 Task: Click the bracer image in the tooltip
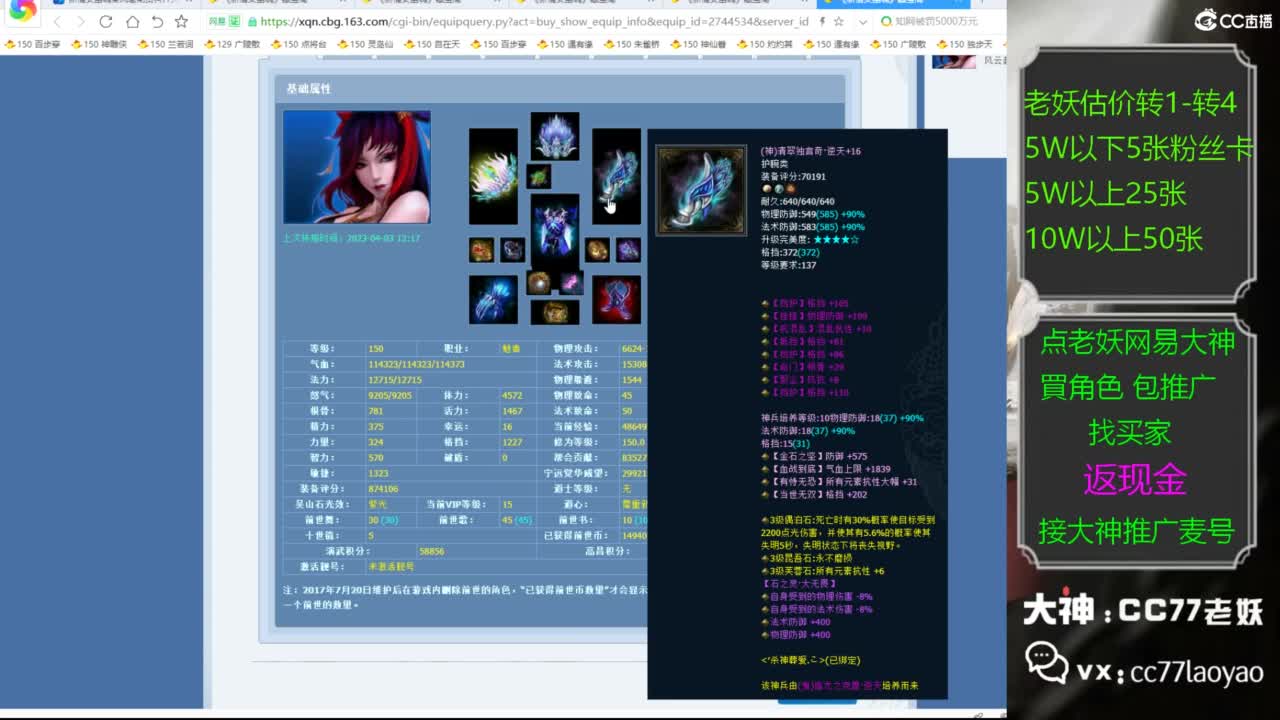point(701,190)
